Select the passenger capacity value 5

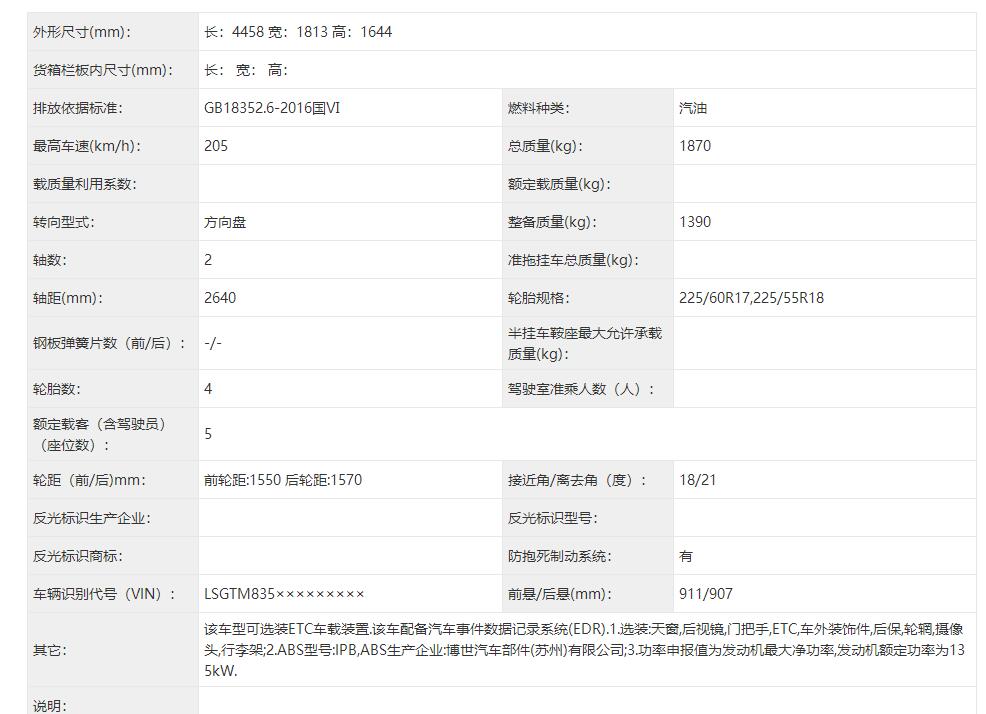[208, 434]
